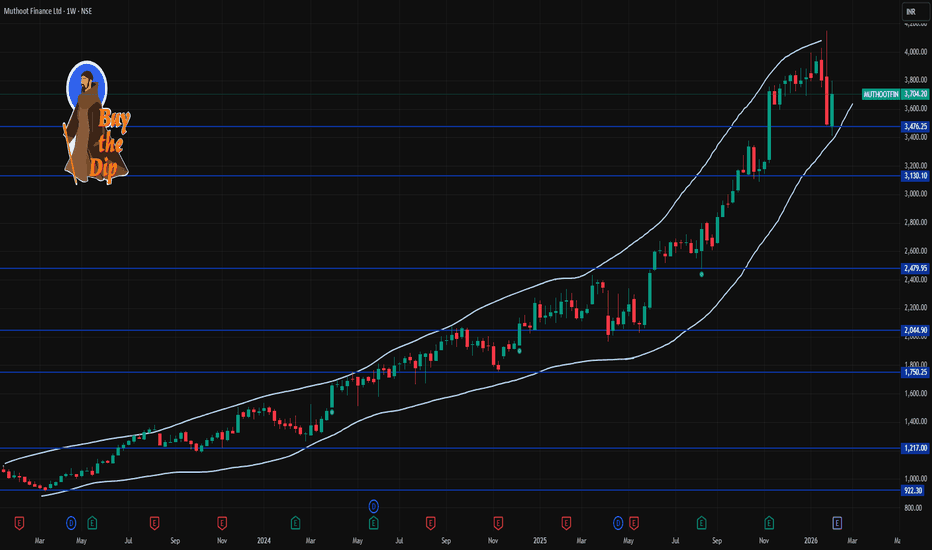Click the 2025 label on time axis

[x=540, y=540]
